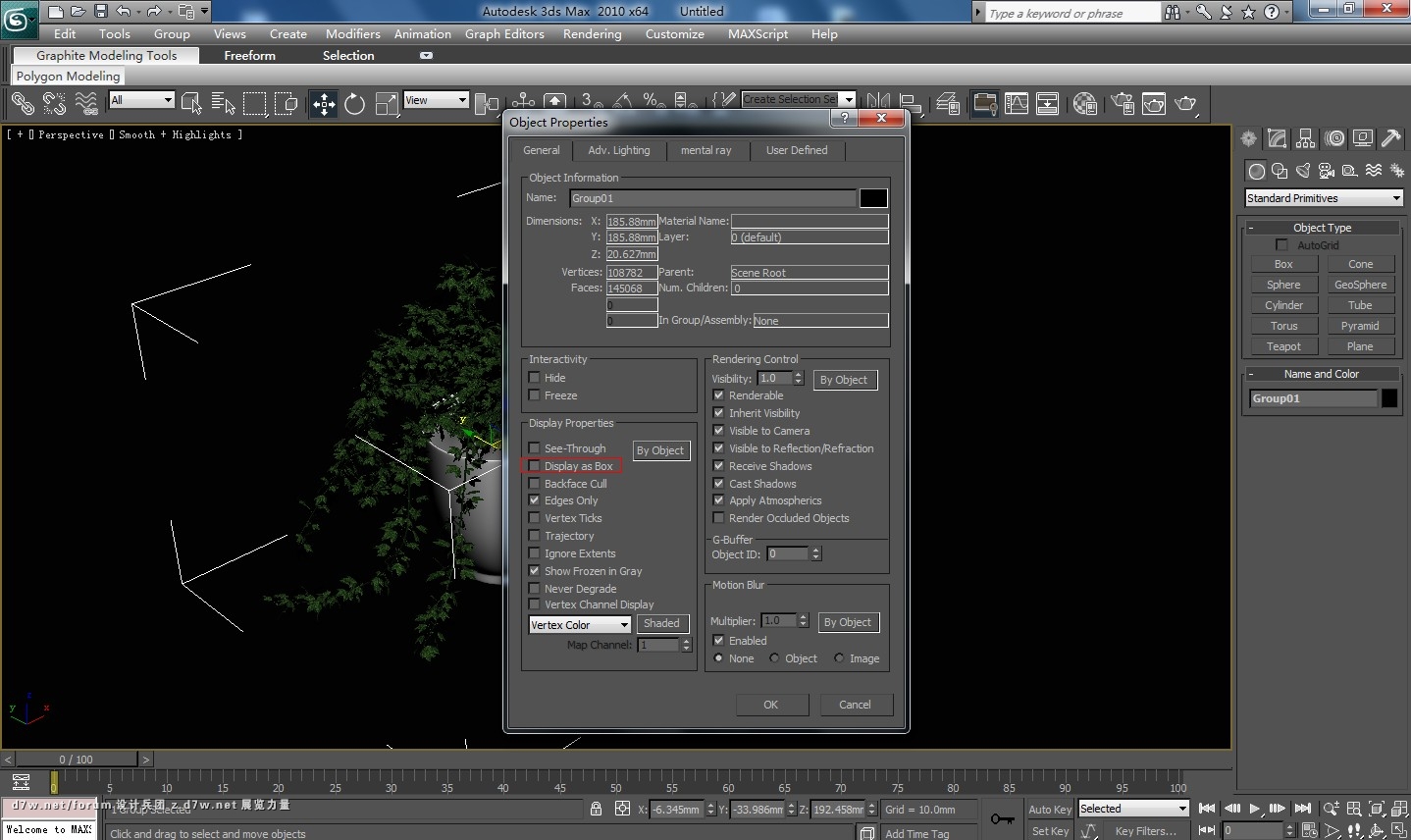The image size is (1411, 840).
Task: Activate Select and Uniform Scale tool
Action: pyautogui.click(x=387, y=103)
